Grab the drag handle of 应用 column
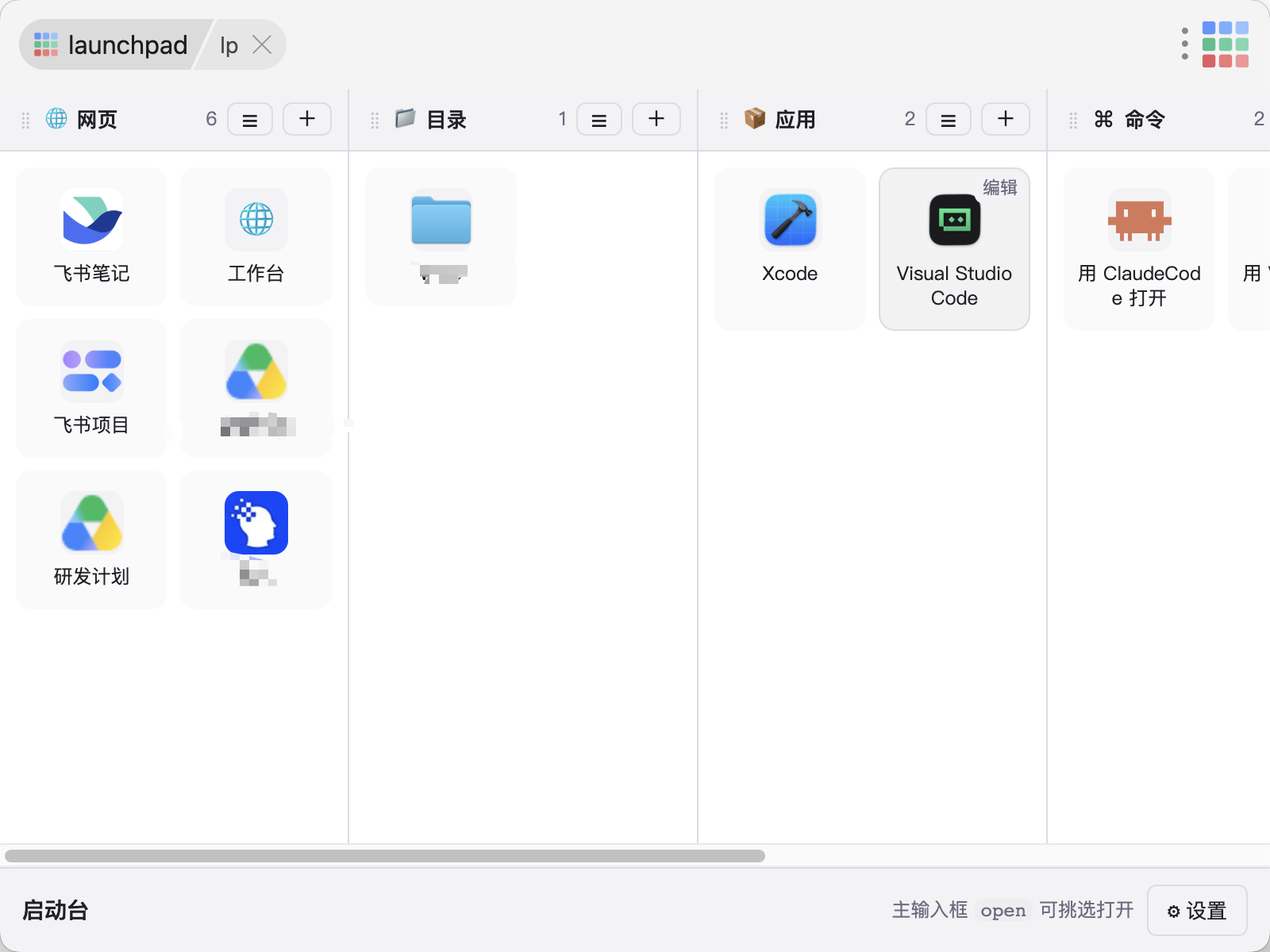The height and width of the screenshot is (952, 1270). [x=724, y=120]
